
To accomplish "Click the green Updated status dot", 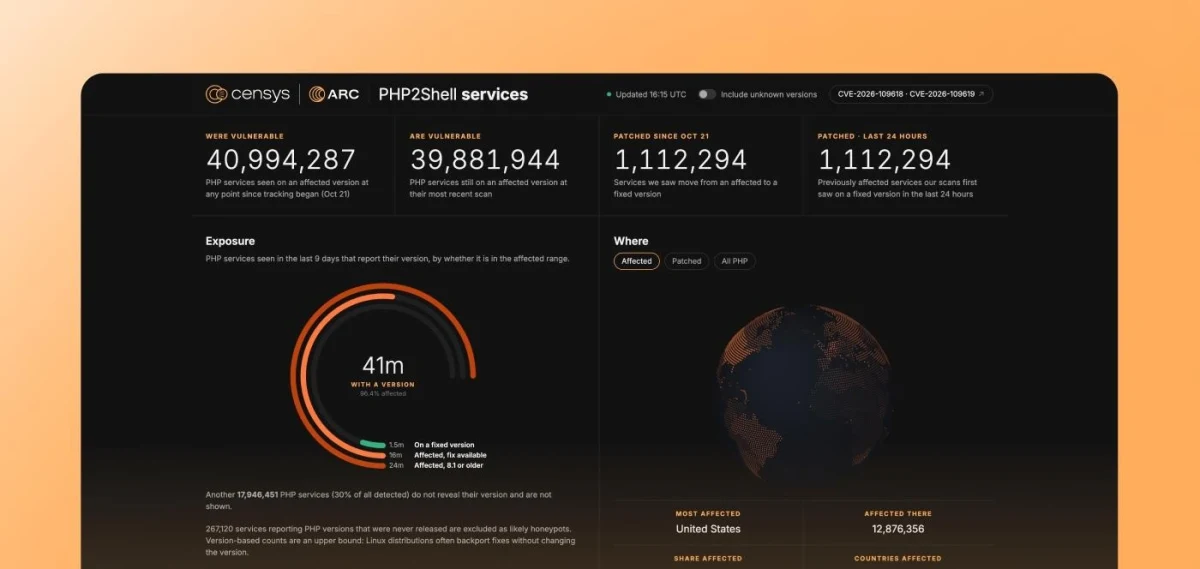I will click(609, 94).
